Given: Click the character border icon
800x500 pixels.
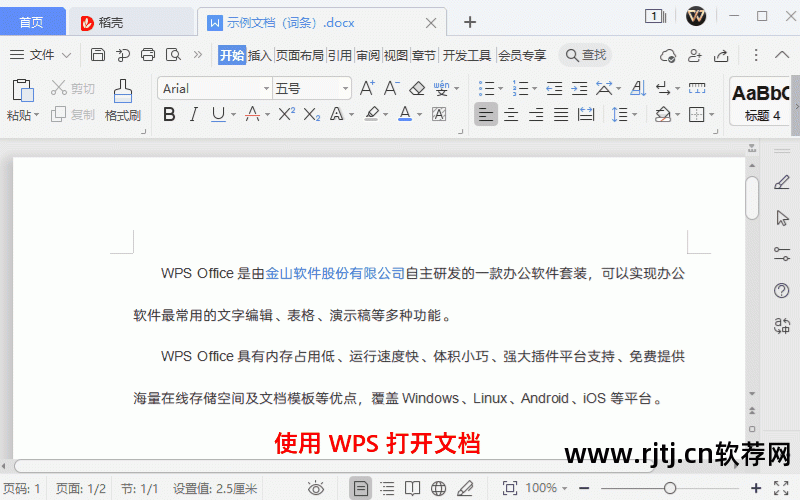Looking at the screenshot, I should click(x=439, y=114).
